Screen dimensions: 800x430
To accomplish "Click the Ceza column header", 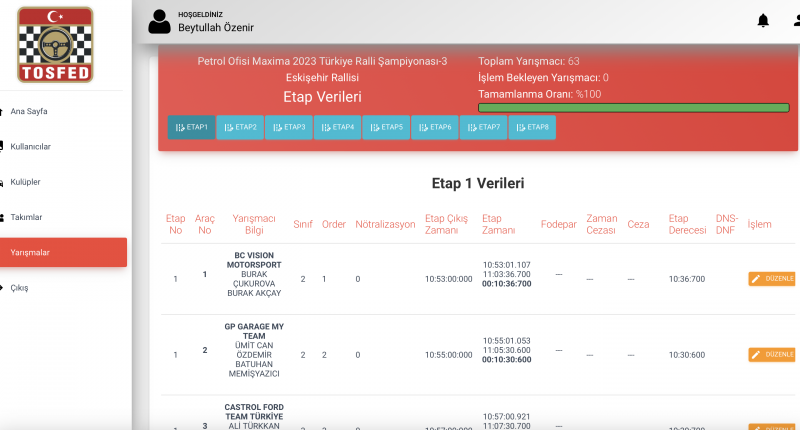I will click(638, 224).
